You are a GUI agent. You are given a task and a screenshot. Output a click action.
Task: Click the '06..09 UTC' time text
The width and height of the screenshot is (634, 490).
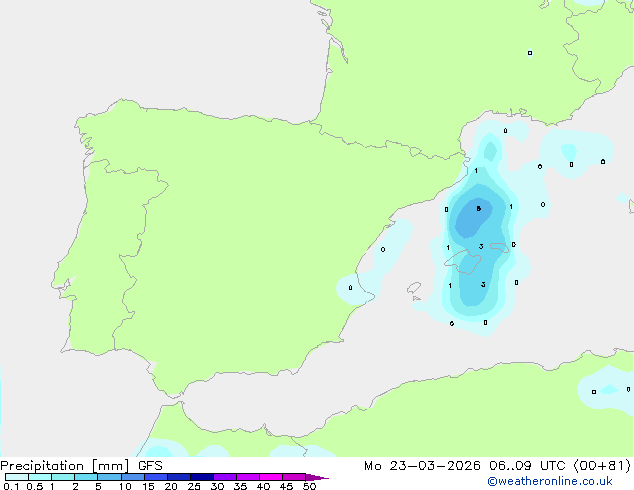(526, 466)
